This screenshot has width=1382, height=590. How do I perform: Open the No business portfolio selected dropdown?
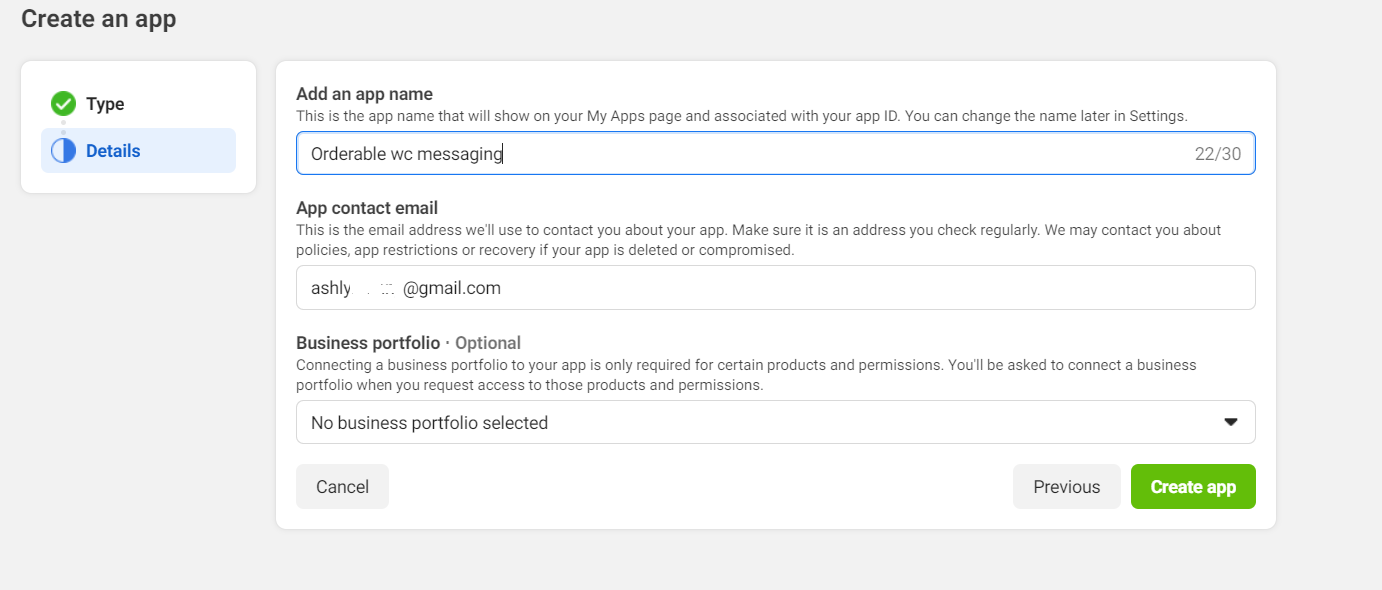pos(775,422)
